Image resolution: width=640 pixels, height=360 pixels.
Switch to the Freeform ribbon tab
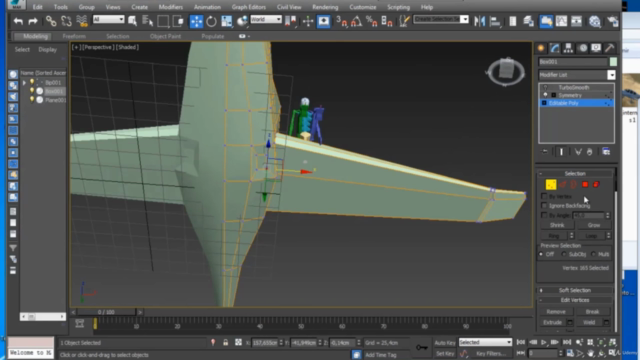point(74,36)
